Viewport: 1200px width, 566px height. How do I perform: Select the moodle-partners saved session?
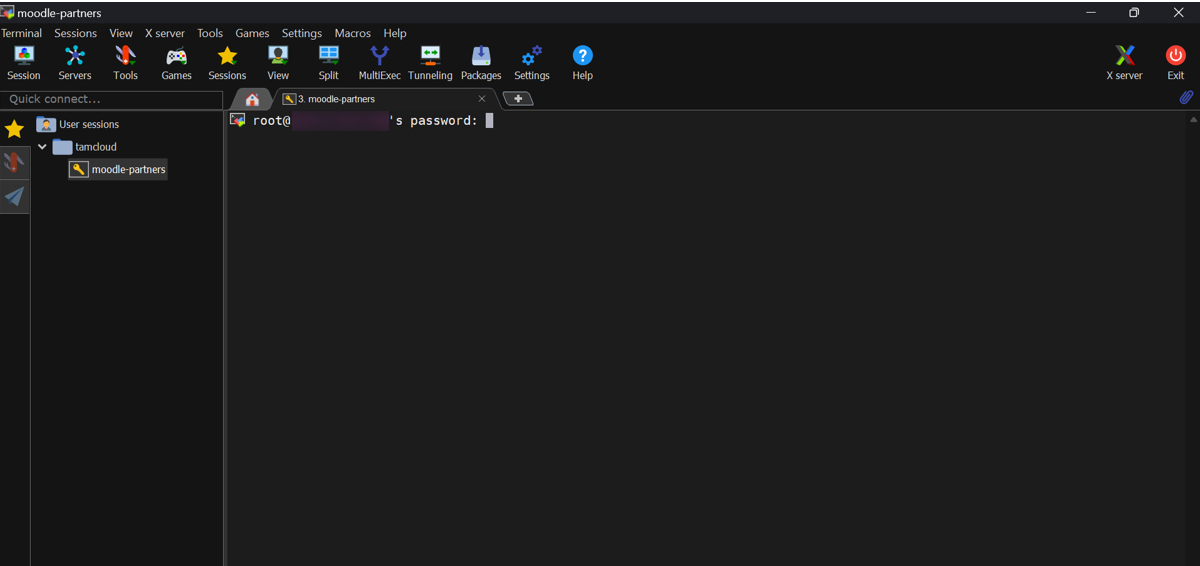128,170
